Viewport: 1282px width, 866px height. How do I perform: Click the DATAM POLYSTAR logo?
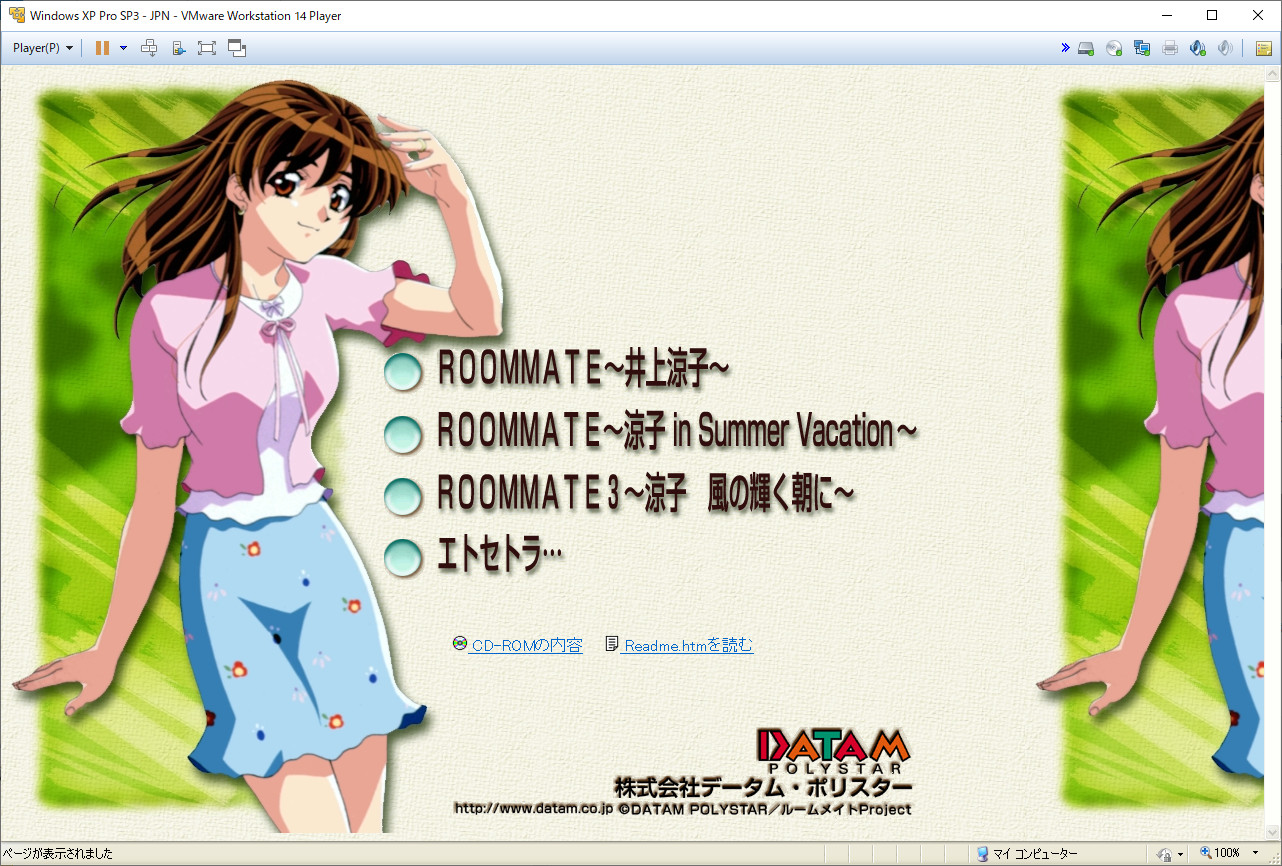[833, 750]
